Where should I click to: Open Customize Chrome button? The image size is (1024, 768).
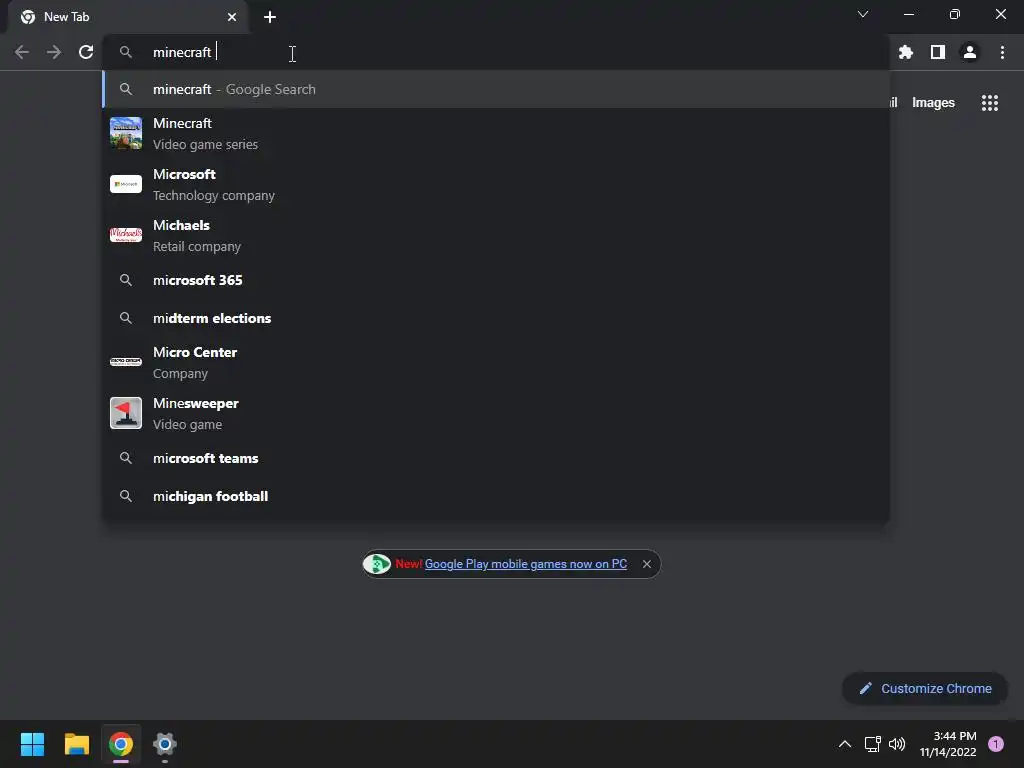925,688
